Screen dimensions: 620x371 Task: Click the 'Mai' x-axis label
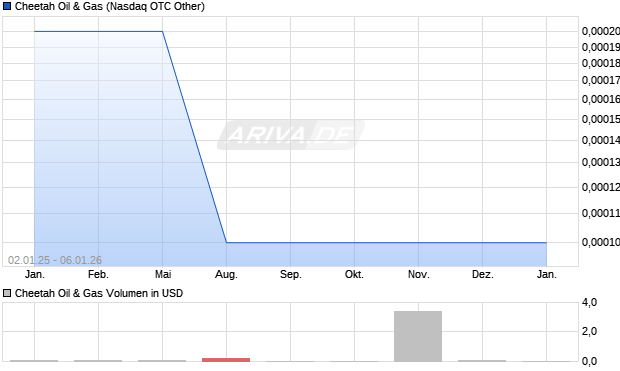click(163, 274)
